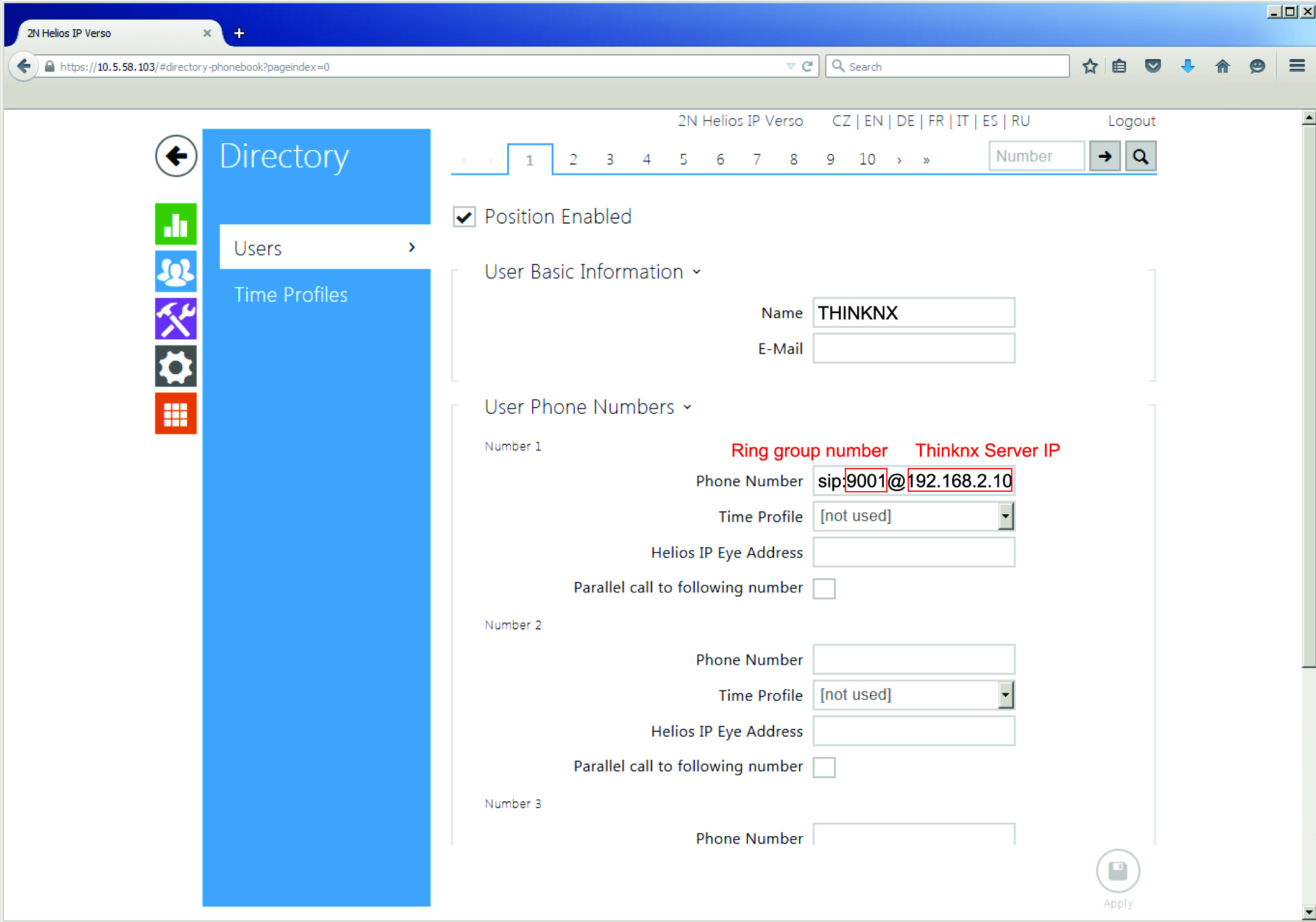The height and width of the screenshot is (922, 1316).
Task: Open the Directory users icon in sidebar
Action: [176, 271]
